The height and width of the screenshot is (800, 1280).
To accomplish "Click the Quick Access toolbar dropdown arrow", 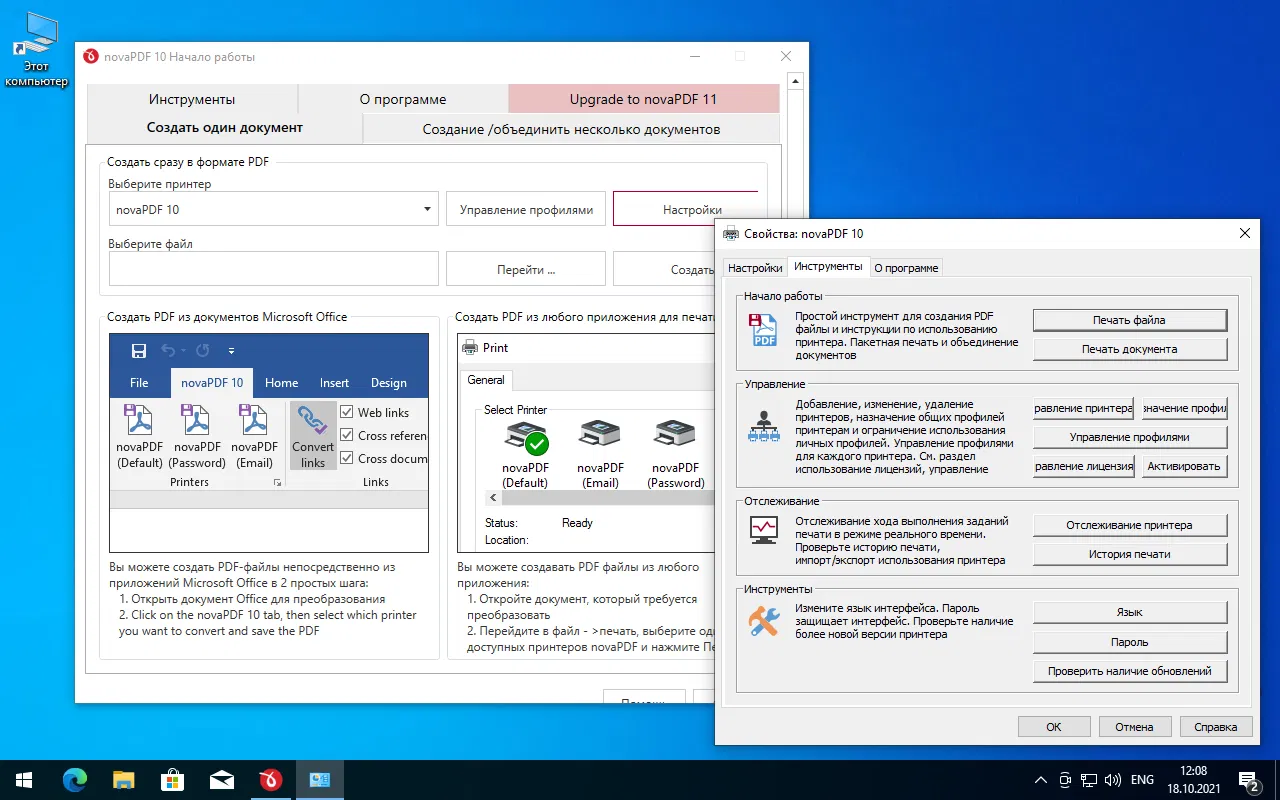I will coord(231,351).
